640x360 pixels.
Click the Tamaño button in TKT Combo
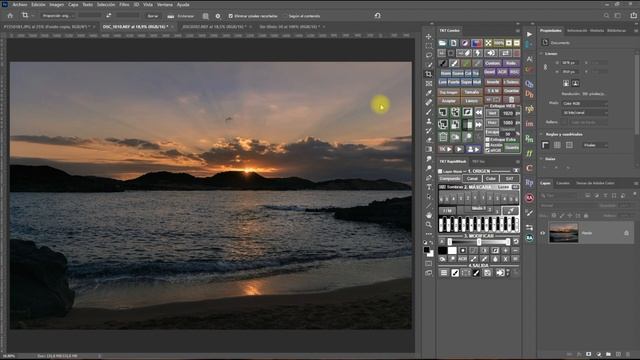471,92
